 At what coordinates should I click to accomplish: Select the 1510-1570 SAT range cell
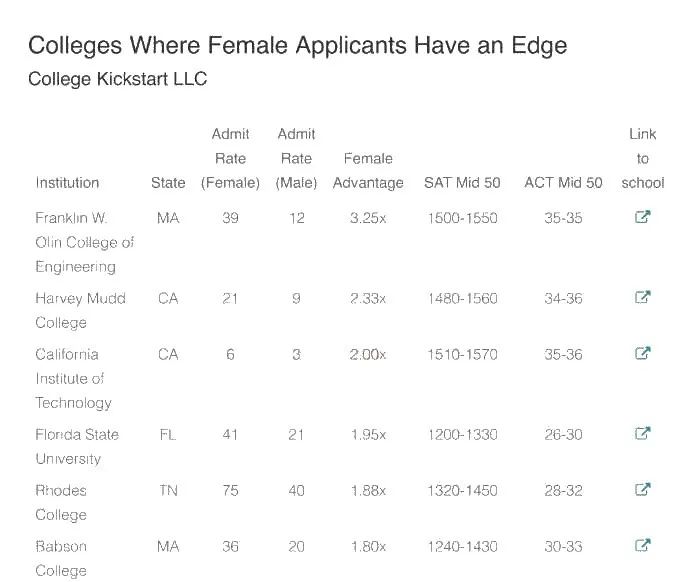coord(462,354)
